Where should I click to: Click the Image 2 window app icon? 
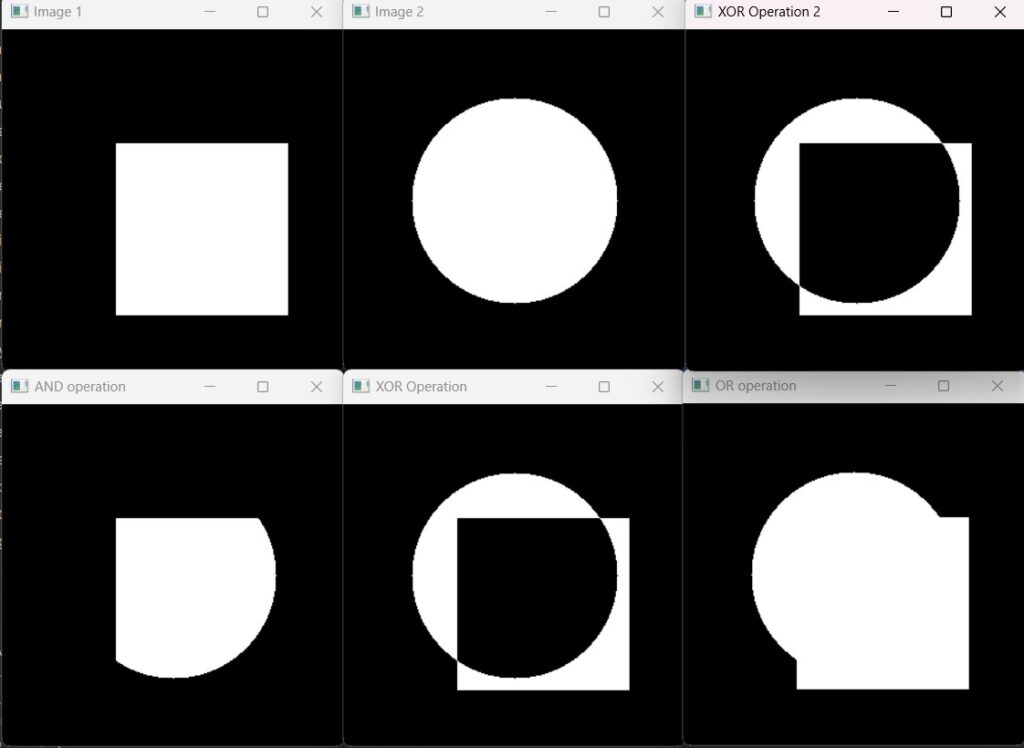click(360, 12)
